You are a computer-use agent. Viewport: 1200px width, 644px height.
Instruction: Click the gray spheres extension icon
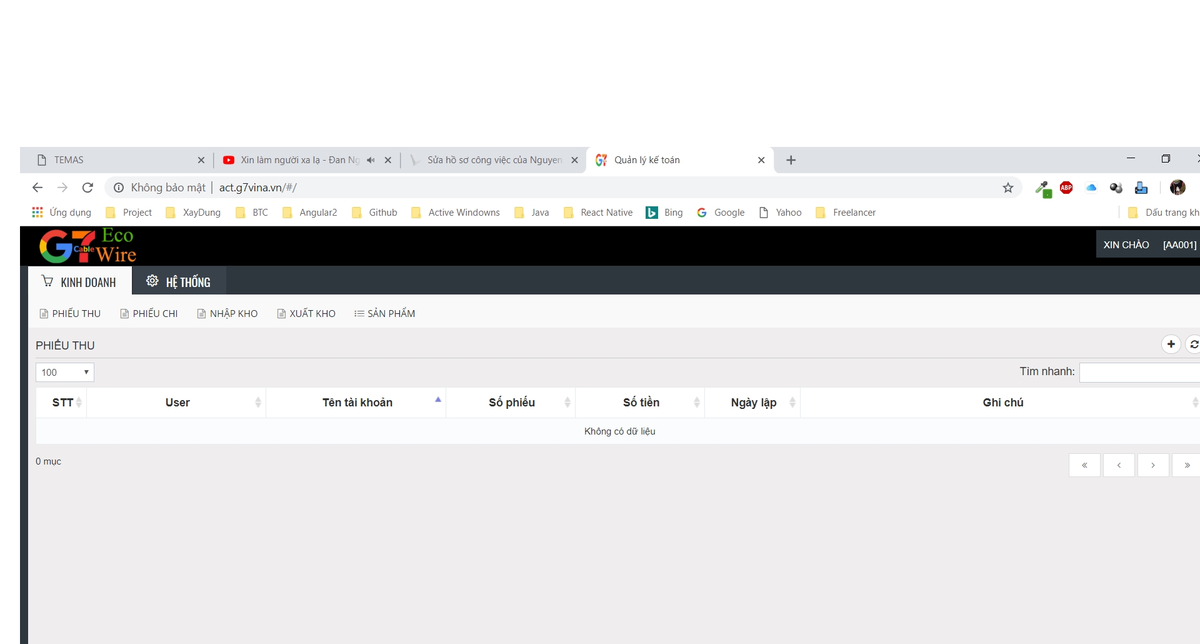[x=1116, y=187]
